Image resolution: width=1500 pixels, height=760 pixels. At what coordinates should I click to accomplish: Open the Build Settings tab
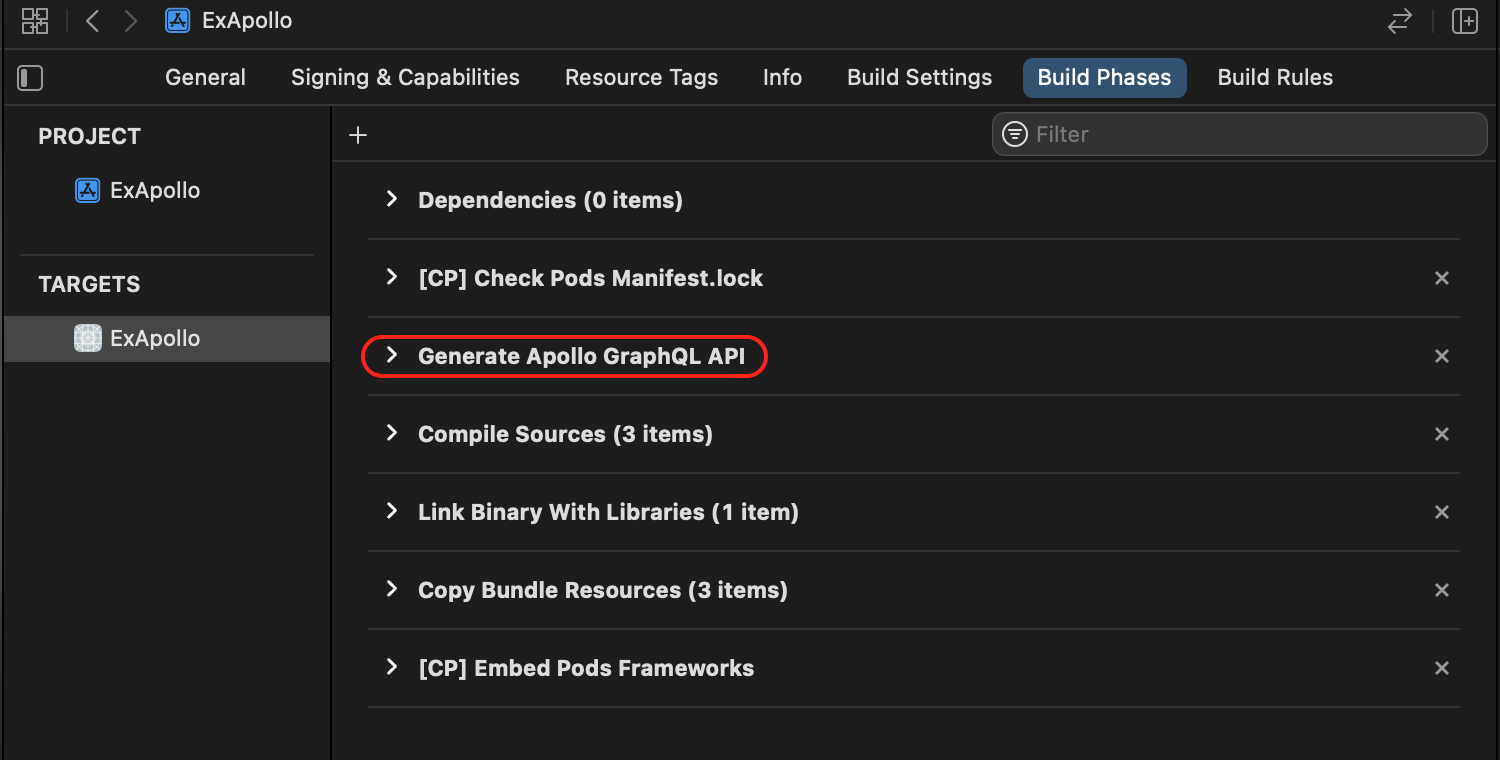(x=919, y=78)
